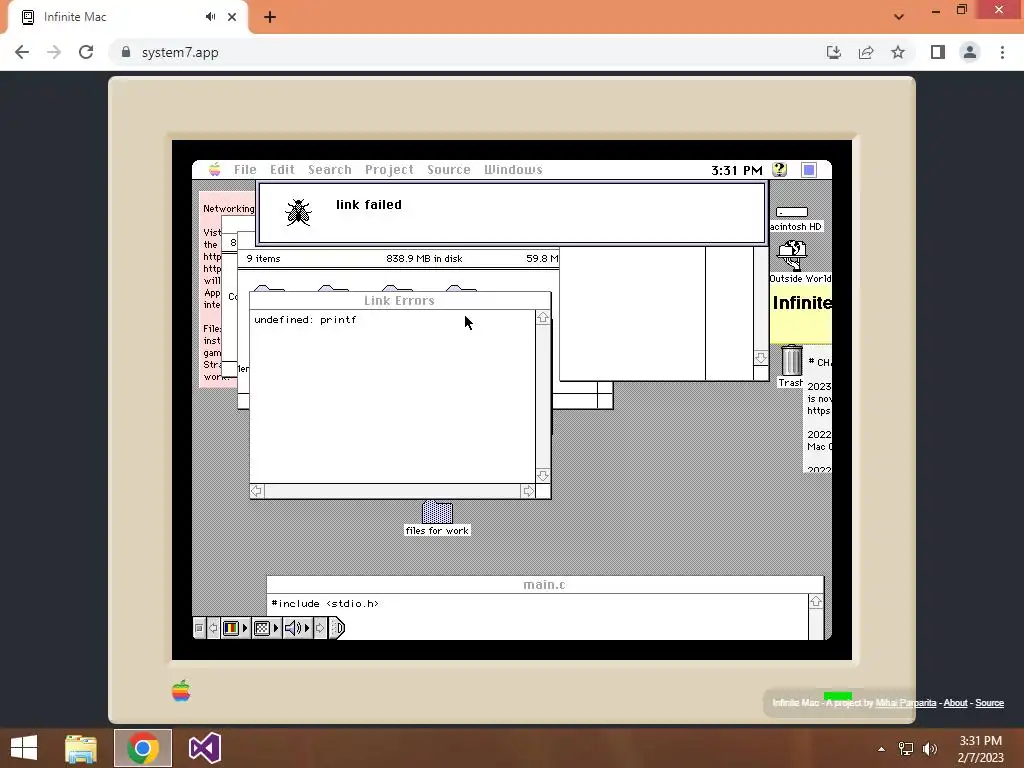Image resolution: width=1024 pixels, height=768 pixels.
Task: Click the Control Strip left scroll arrow
Action: pyautogui.click(x=213, y=628)
